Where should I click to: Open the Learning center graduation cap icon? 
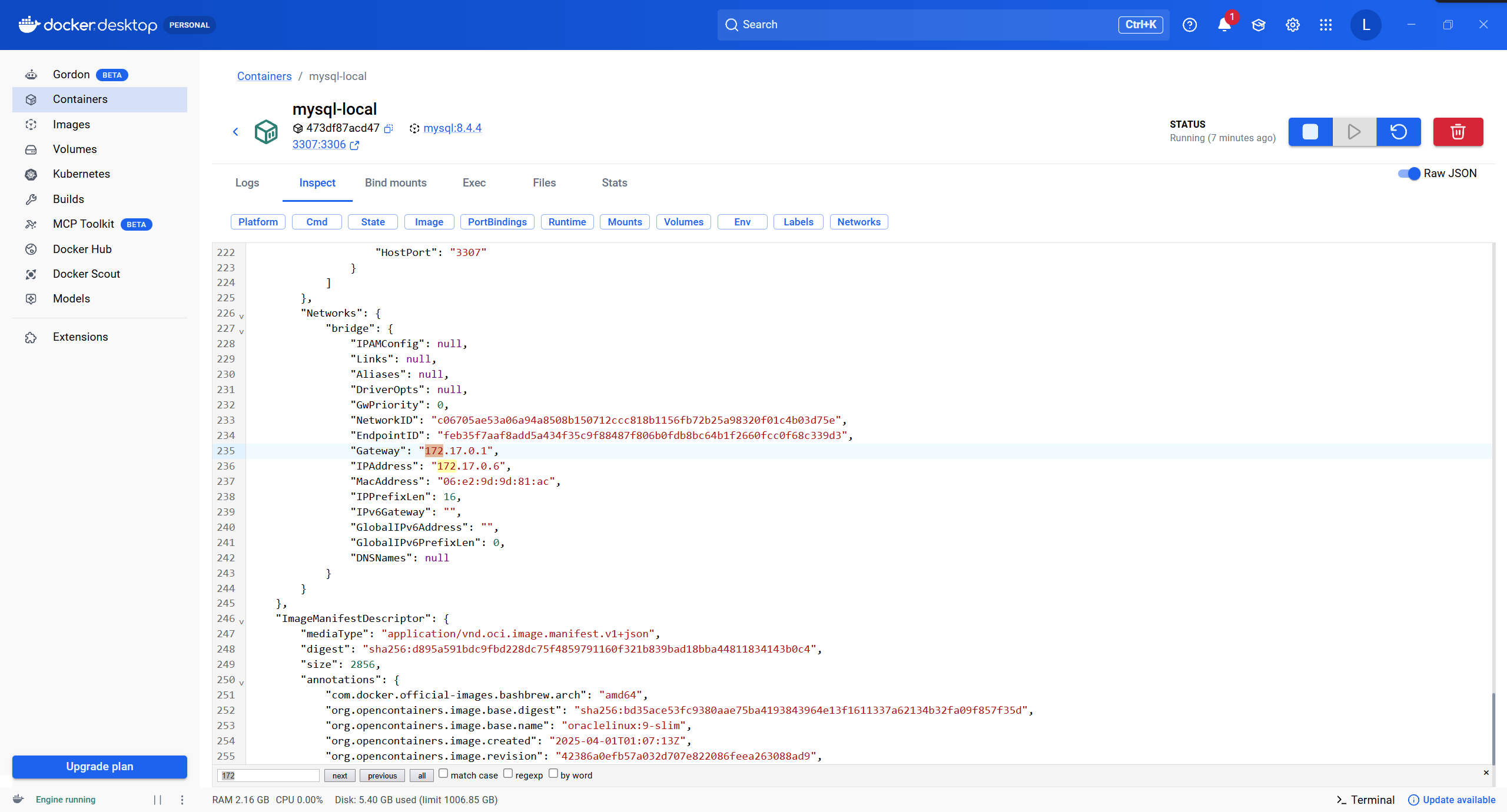[x=1258, y=25]
